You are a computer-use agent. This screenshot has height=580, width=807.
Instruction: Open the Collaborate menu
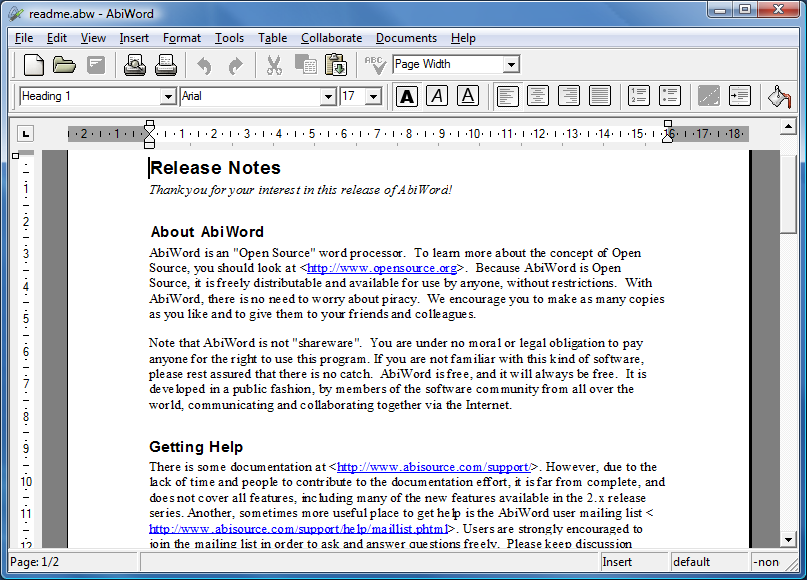[x=331, y=38]
